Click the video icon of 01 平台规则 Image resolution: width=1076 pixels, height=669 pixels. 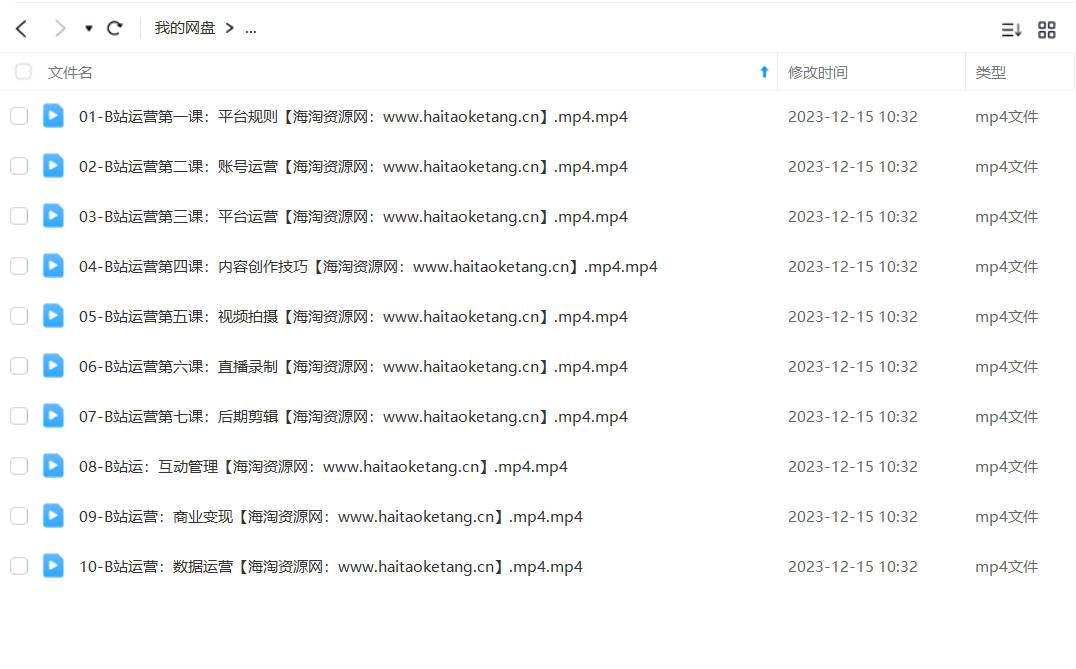pyautogui.click(x=53, y=116)
